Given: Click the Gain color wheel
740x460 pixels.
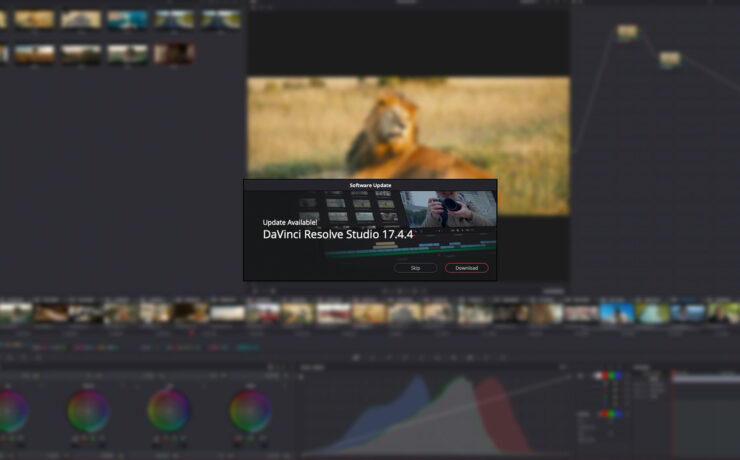Looking at the screenshot, I should coord(169,411).
